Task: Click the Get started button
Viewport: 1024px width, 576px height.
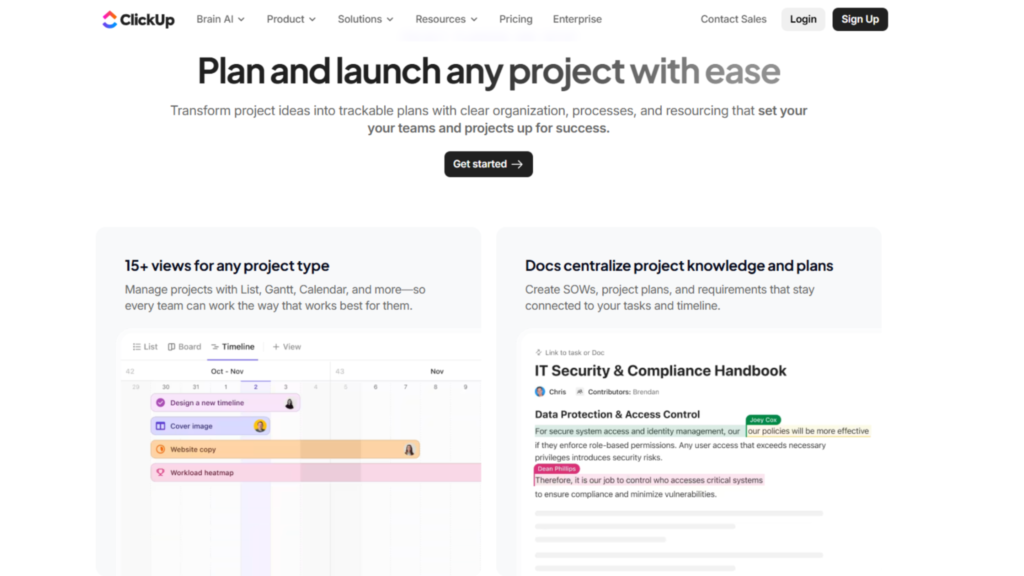Action: (488, 164)
